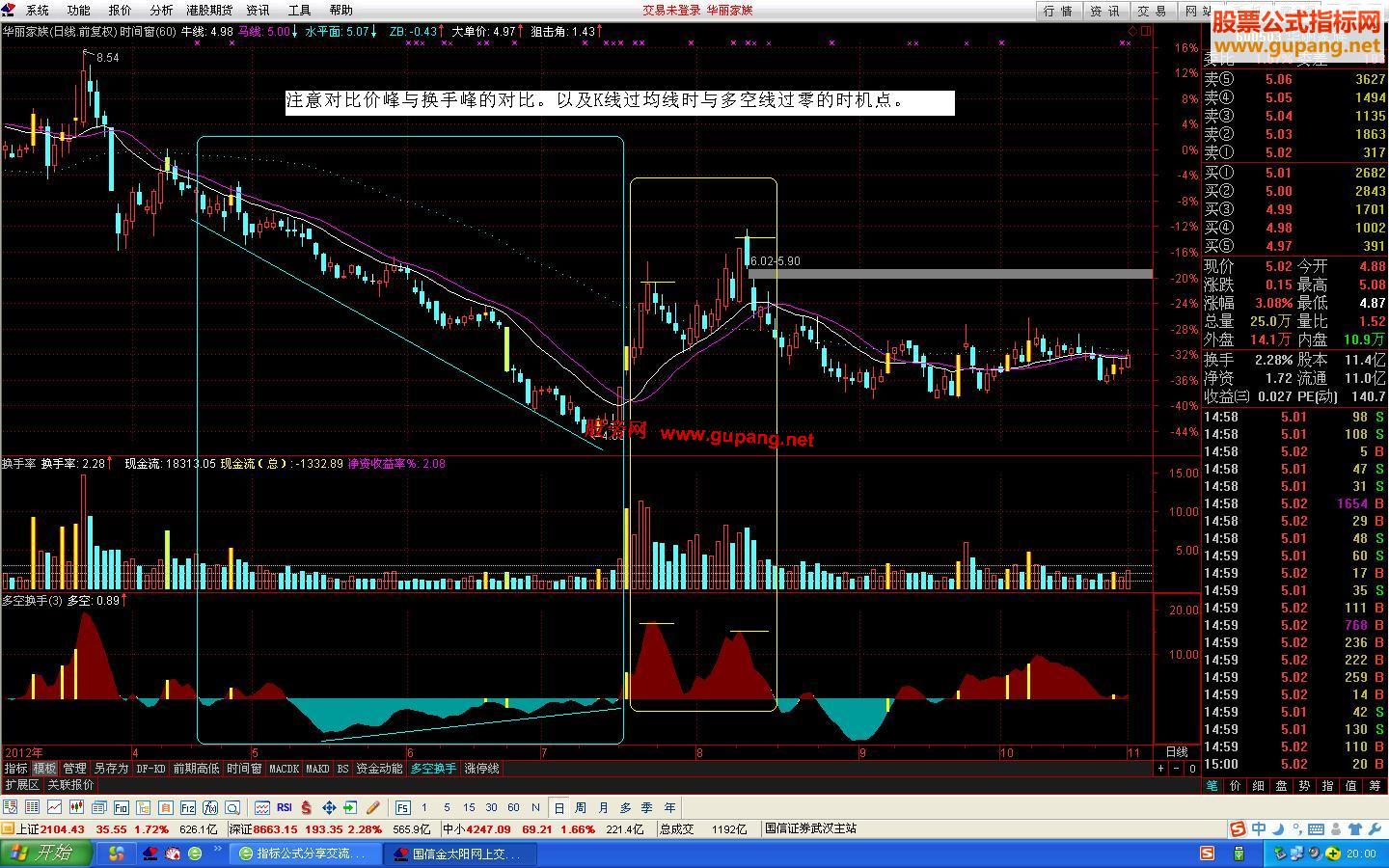This screenshot has height=868, width=1389.
Task: Click the green arrow export icon
Action: (350, 807)
